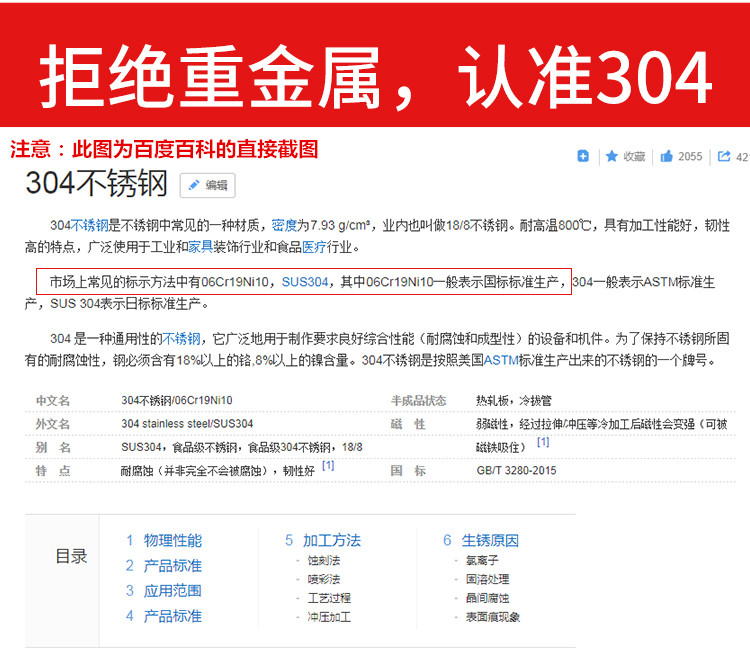Image resolution: width=750 pixels, height=664 pixels.
Task: Jump to 生锈原因 section
Action: click(x=490, y=541)
